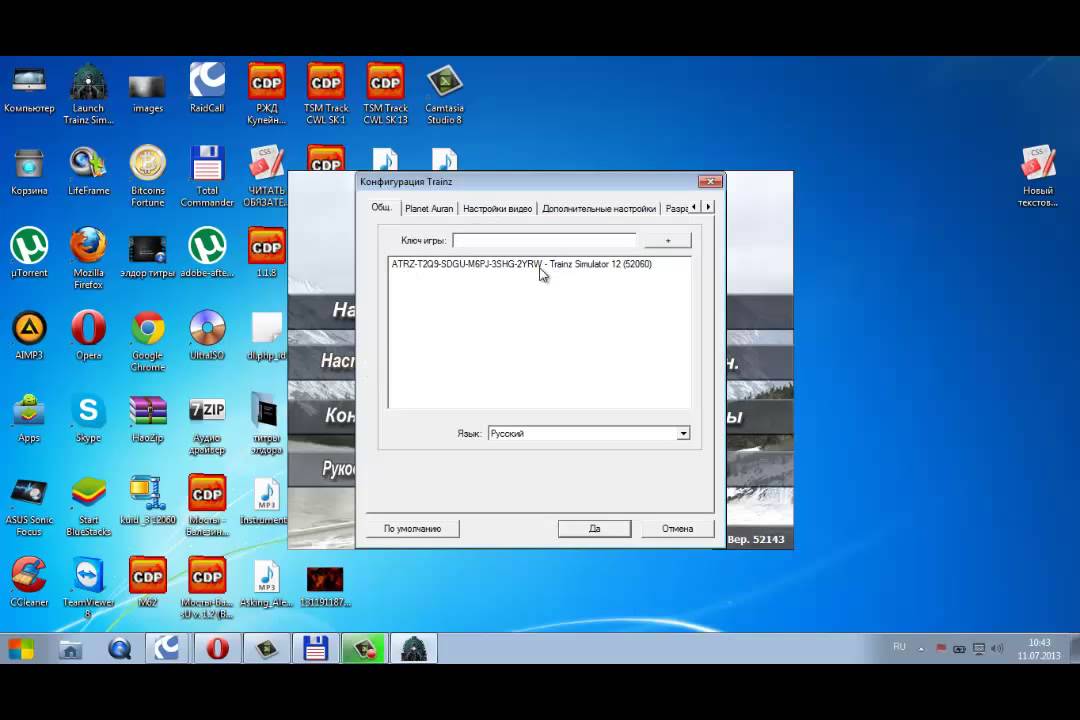Select the kuid_3 12060 archive icon
Screen dimensions: 1080x720
pyautogui.click(x=147, y=500)
